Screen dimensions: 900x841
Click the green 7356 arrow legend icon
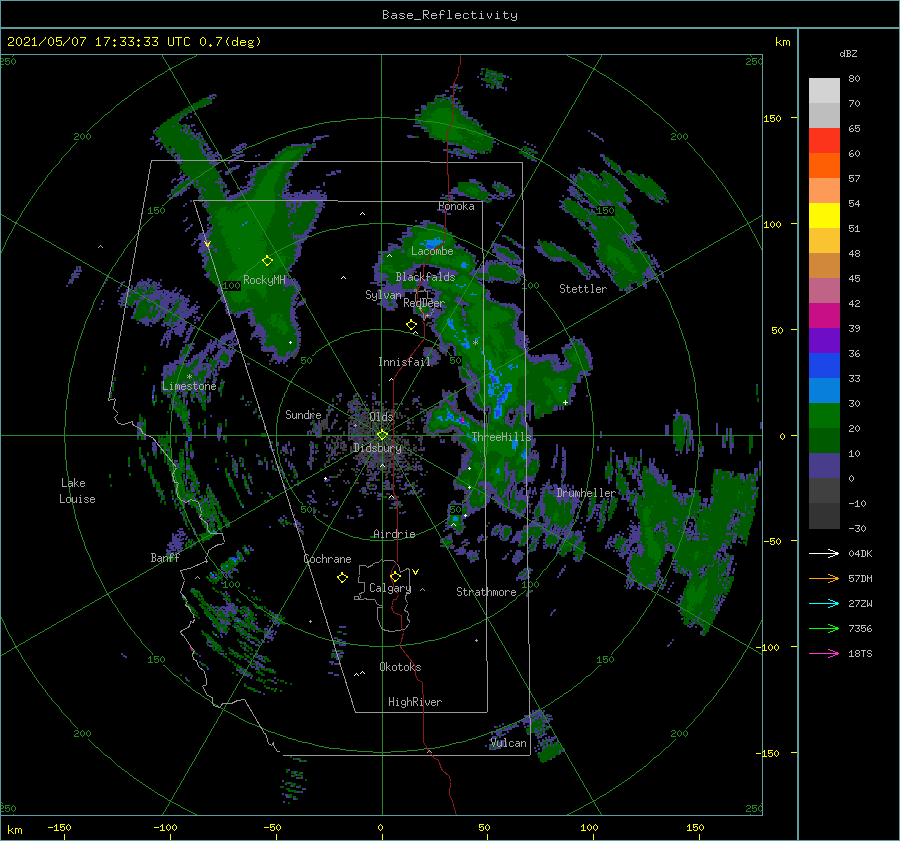pos(824,629)
